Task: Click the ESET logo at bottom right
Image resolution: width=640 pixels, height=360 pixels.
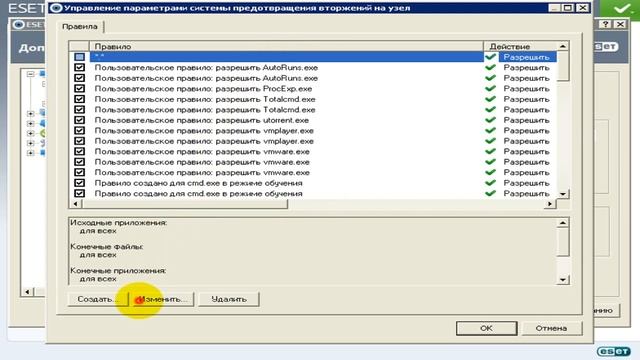Action: pyautogui.click(x=614, y=351)
